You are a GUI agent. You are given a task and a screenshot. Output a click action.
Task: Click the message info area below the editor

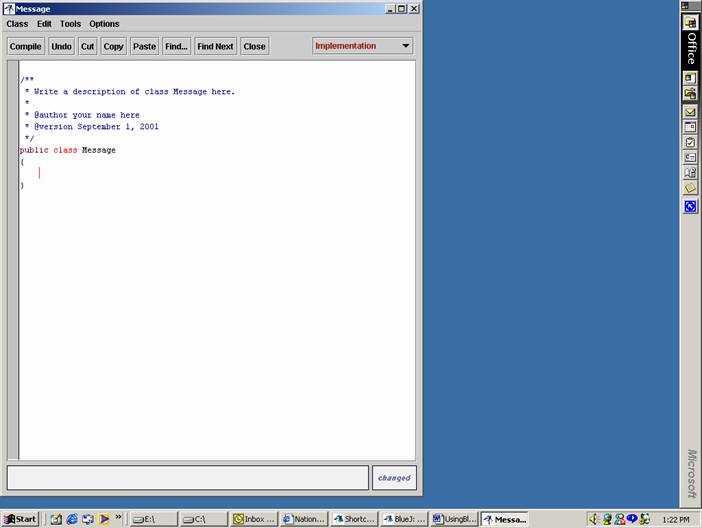[x=188, y=477]
